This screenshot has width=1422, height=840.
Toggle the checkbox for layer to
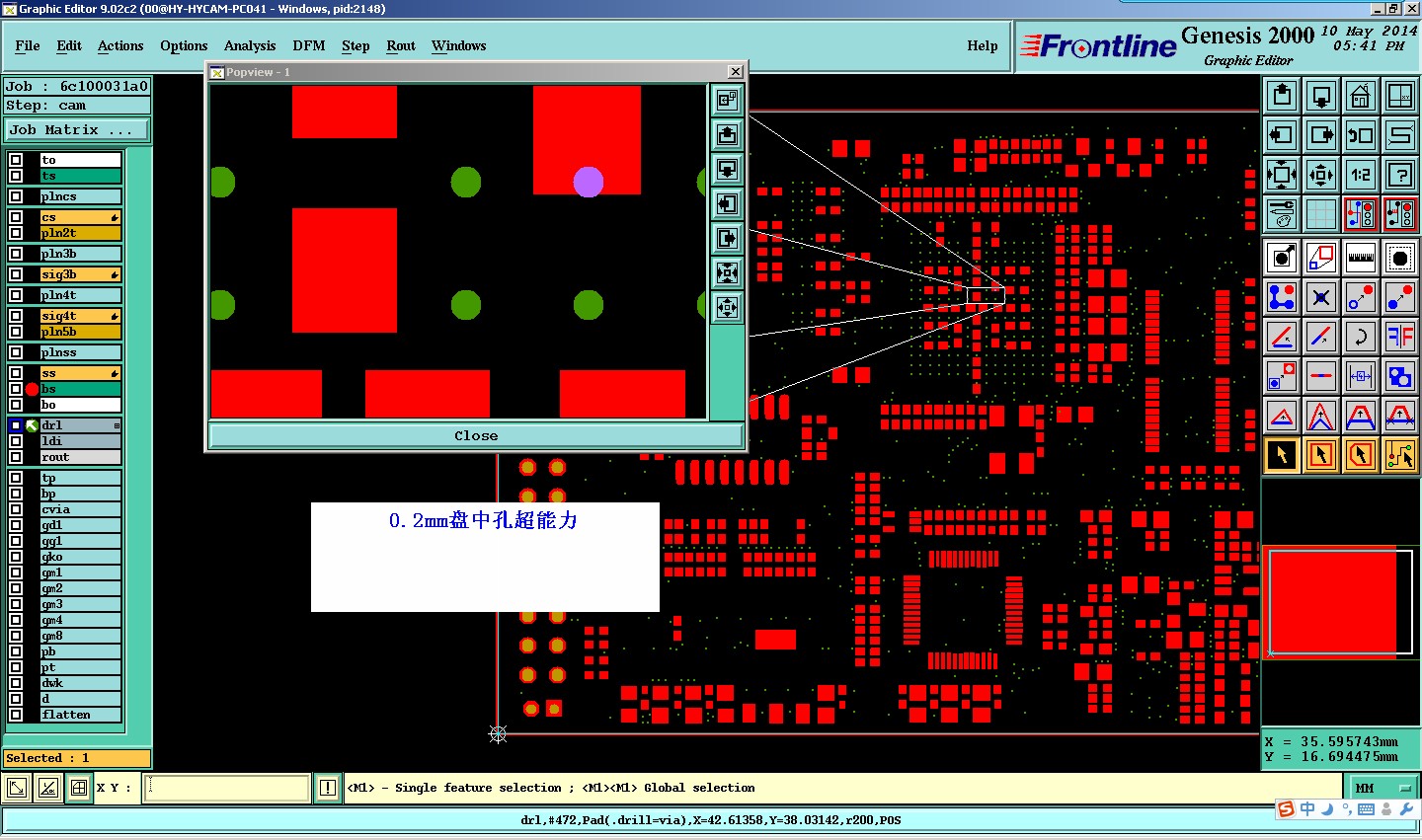tap(16, 160)
